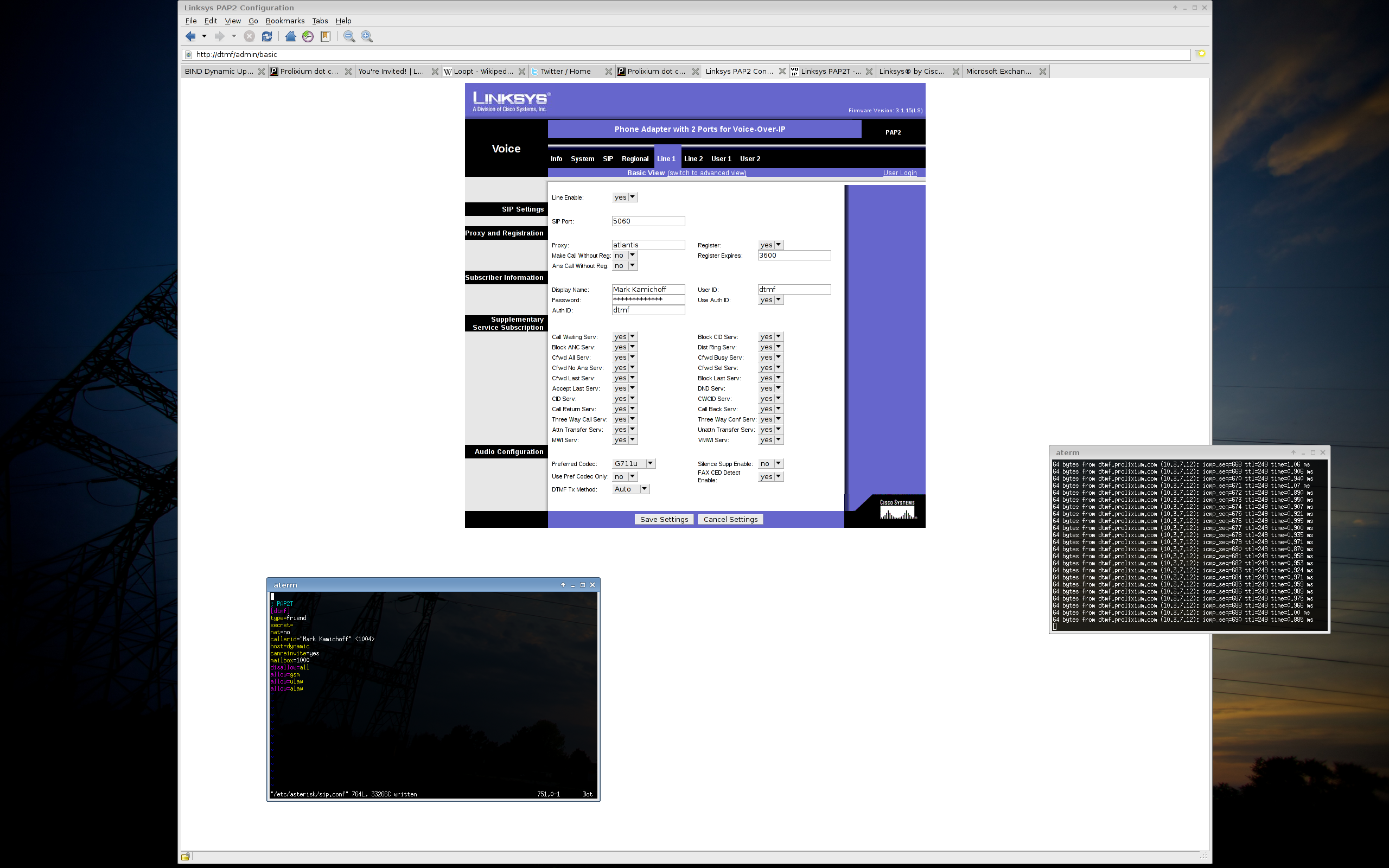Click the Register Expires input field
This screenshot has height=868, width=1389.
[794, 256]
